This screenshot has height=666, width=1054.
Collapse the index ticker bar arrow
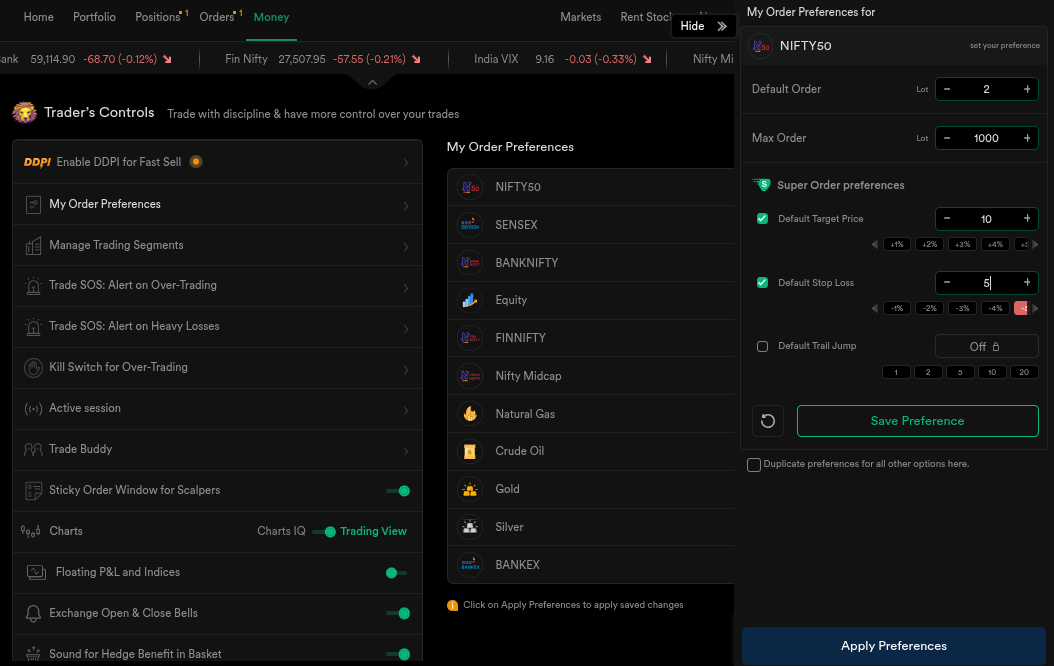(x=372, y=83)
